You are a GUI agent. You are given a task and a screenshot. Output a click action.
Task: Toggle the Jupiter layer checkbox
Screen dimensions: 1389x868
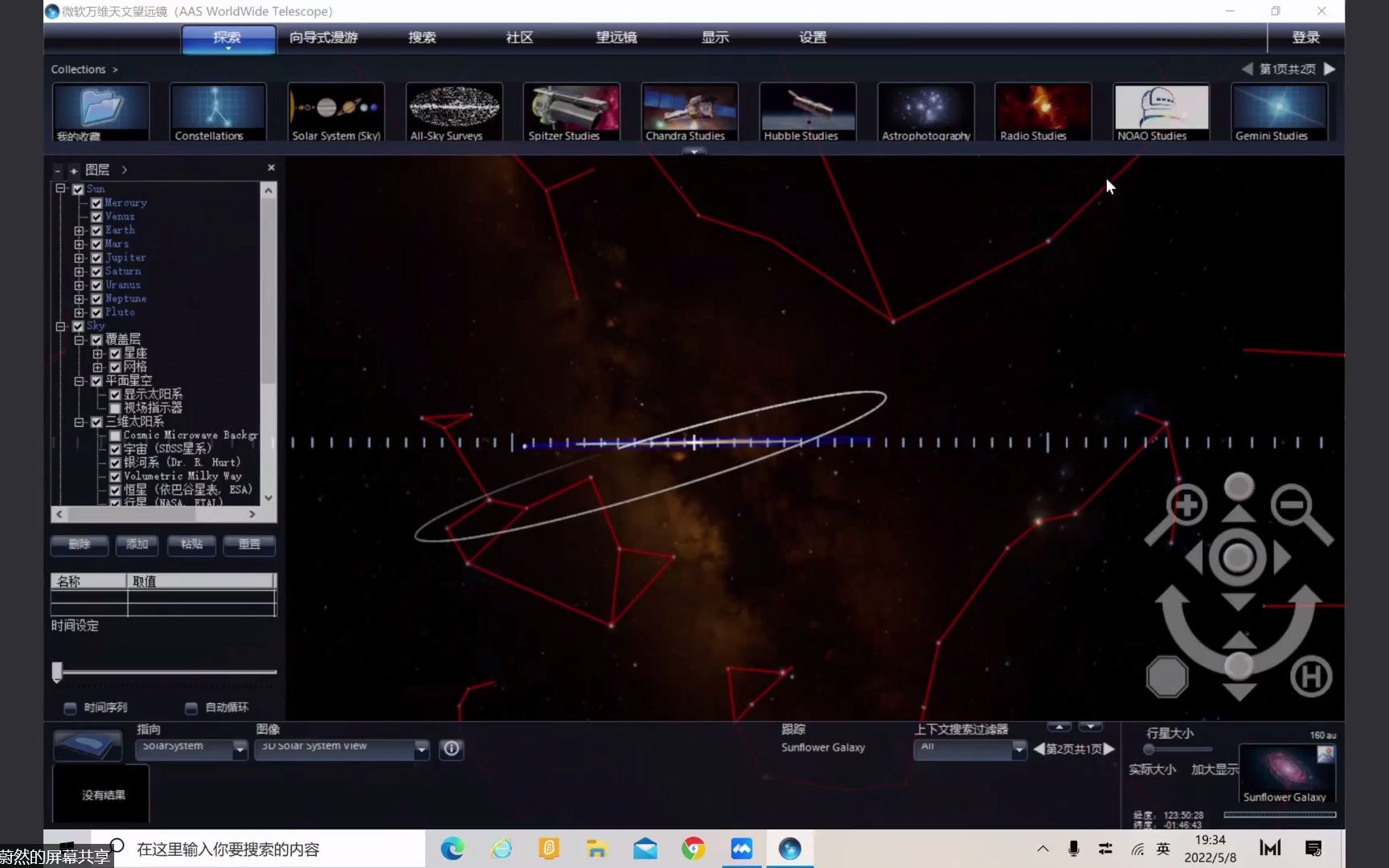96,258
